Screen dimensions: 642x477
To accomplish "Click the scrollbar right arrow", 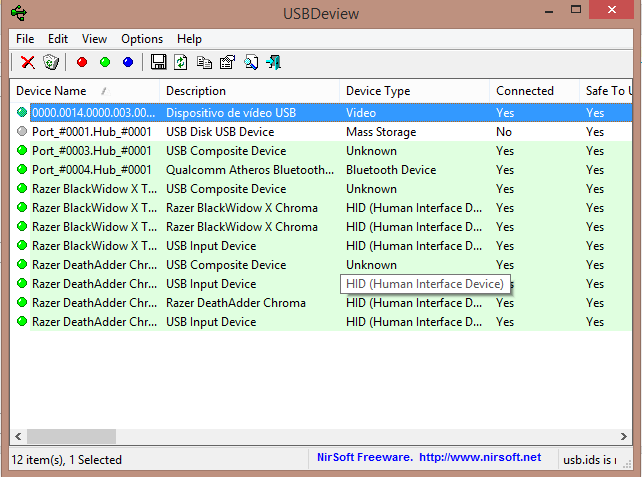I will (x=624, y=436).
